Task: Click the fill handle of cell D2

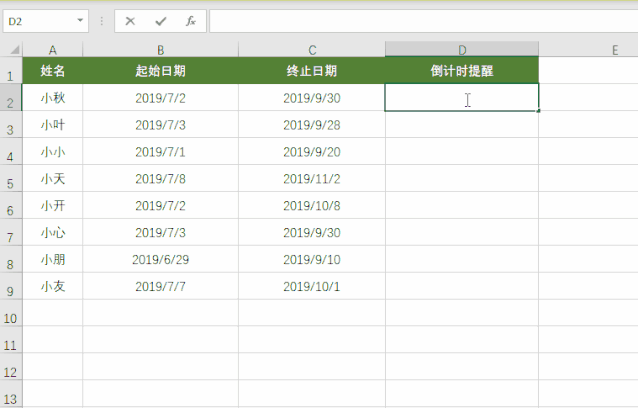Action: click(538, 111)
